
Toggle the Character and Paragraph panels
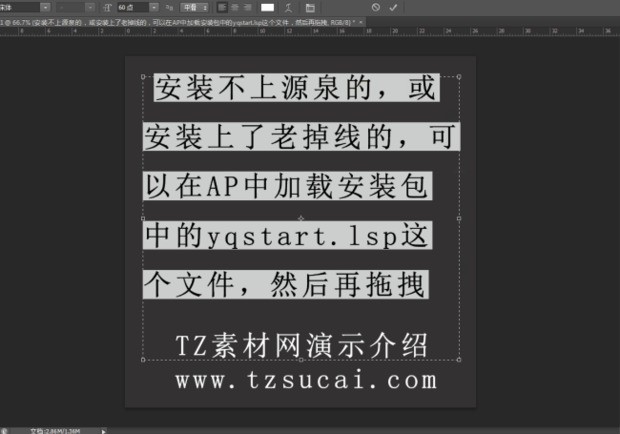pyautogui.click(x=310, y=8)
